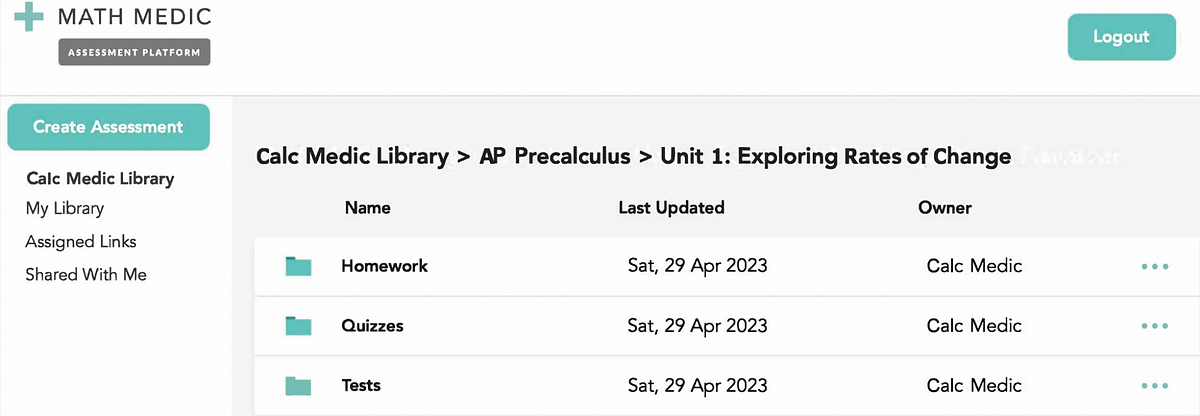Image resolution: width=1200 pixels, height=416 pixels.
Task: Open the Shared With Me section
Action: tap(86, 274)
